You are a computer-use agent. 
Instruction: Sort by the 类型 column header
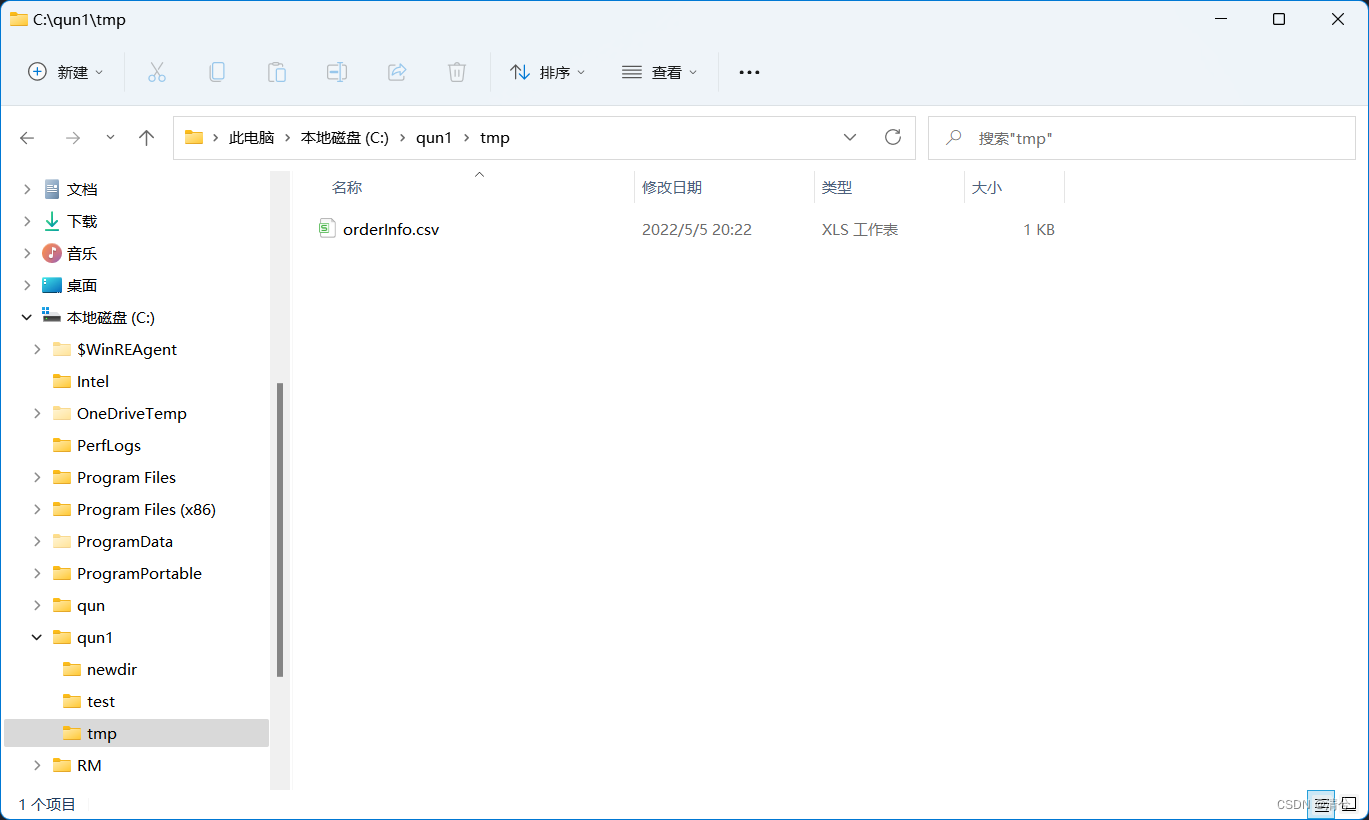pyautogui.click(x=837, y=187)
